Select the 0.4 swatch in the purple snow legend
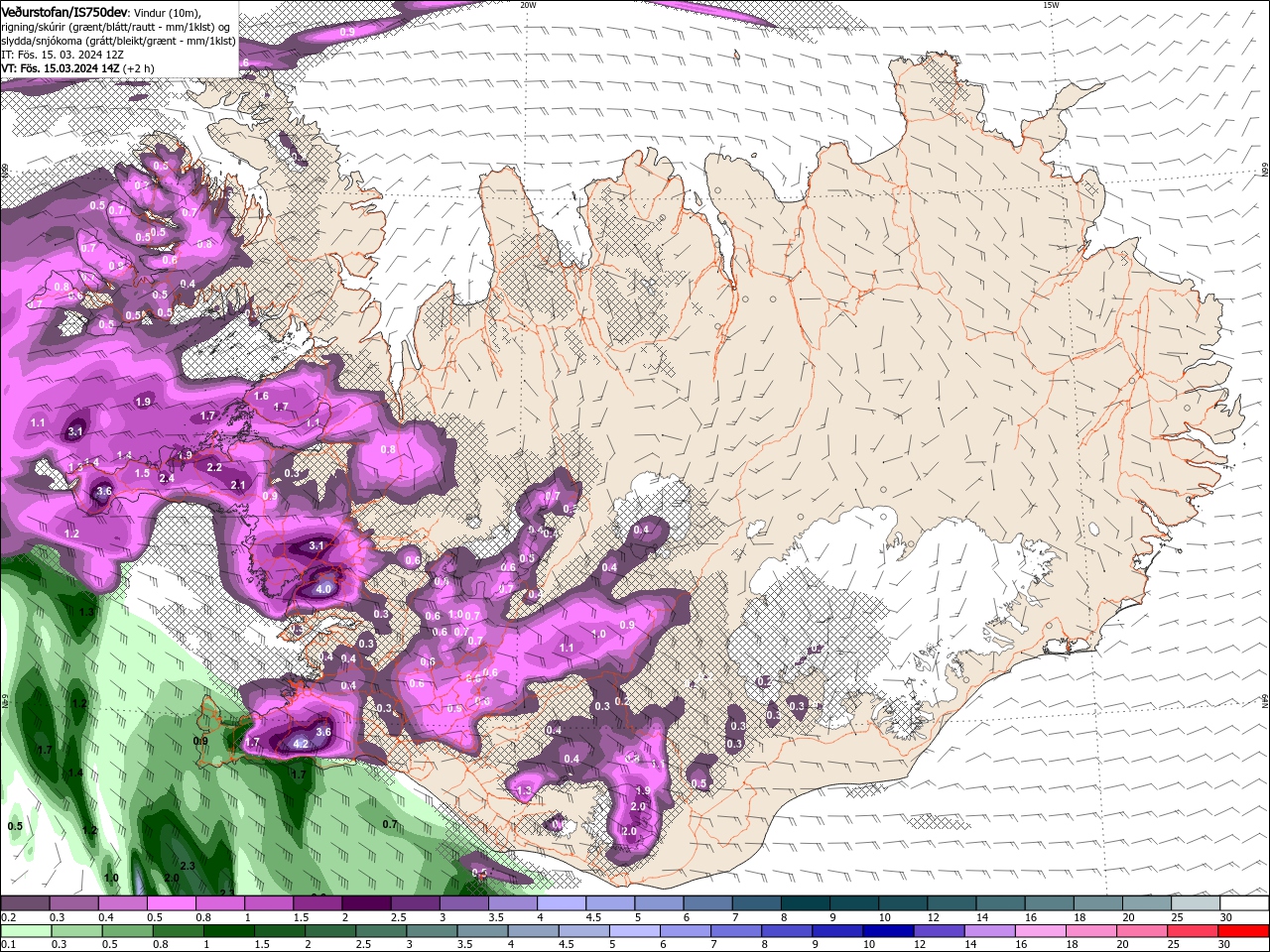The height and width of the screenshot is (952, 1270). click(122, 903)
